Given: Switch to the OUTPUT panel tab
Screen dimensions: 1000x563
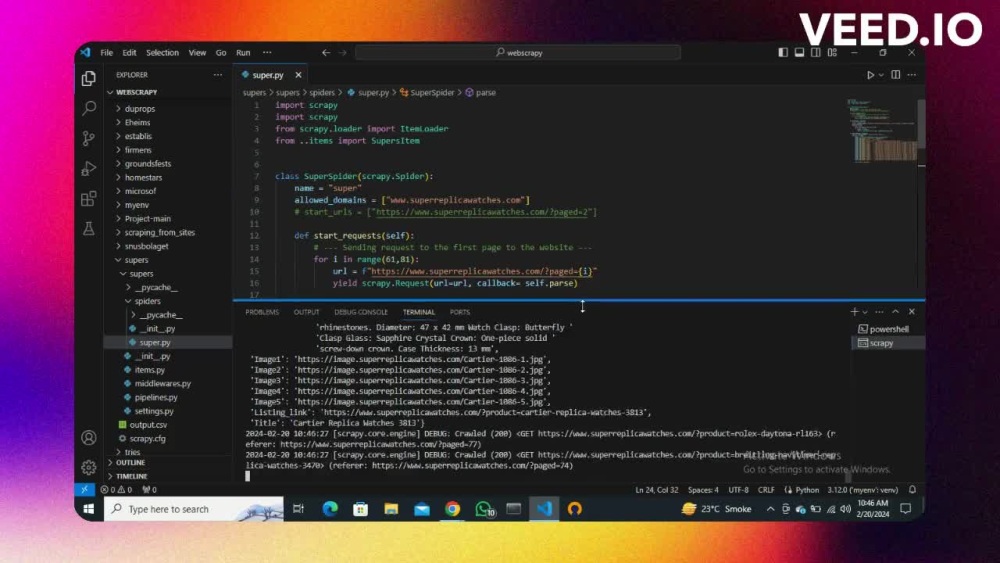Looking at the screenshot, I should (306, 312).
